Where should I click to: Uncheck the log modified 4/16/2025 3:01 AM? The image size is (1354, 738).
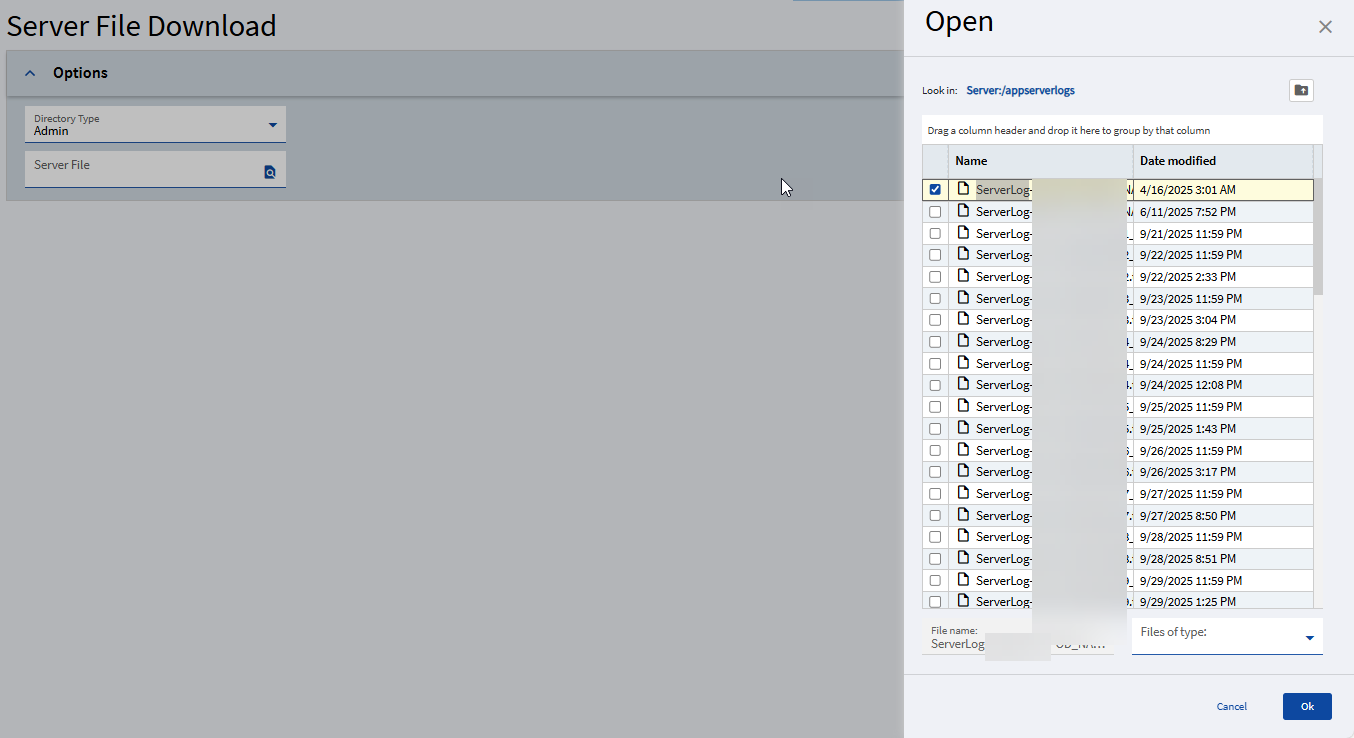(935, 189)
